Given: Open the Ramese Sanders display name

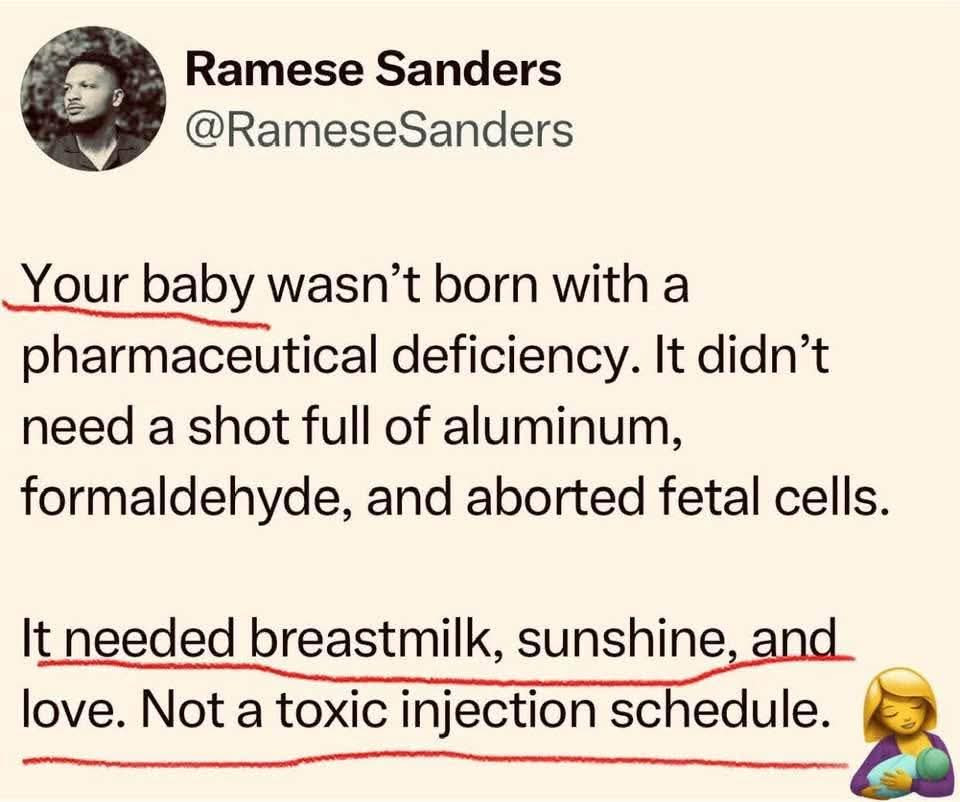Looking at the screenshot, I should [374, 71].
